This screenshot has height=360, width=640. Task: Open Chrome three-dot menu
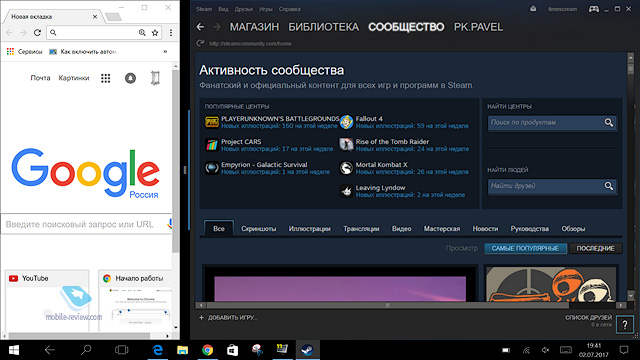pos(171,33)
